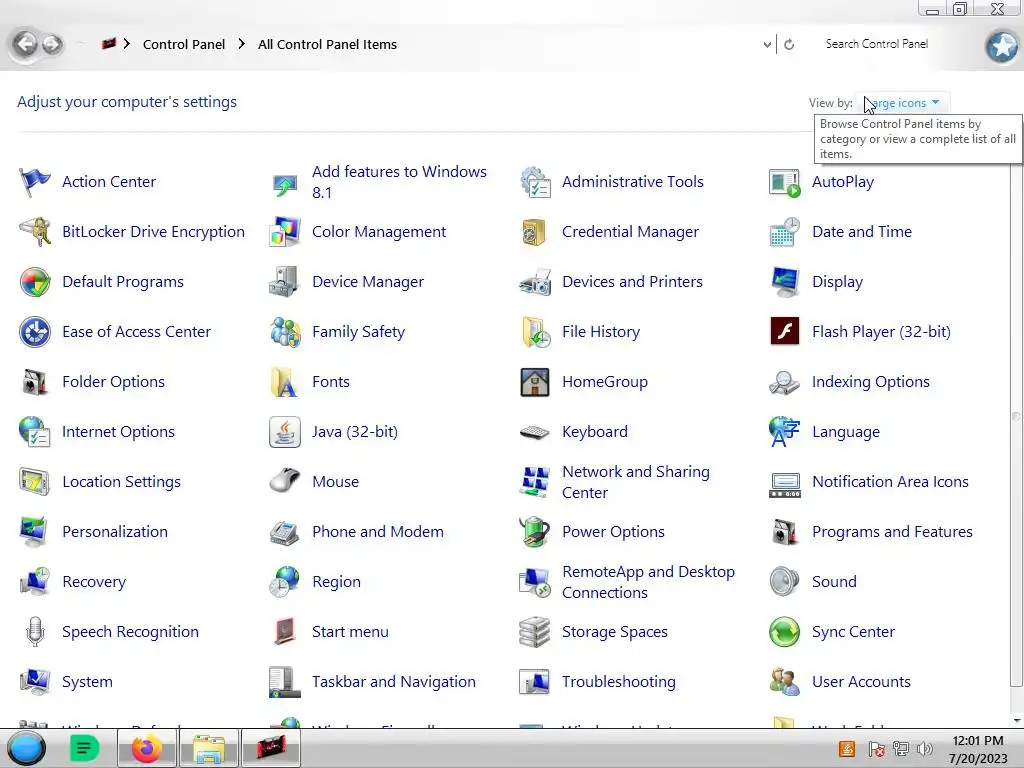The height and width of the screenshot is (768, 1024).
Task: Open the Credential Manager safe icon
Action: 535,232
